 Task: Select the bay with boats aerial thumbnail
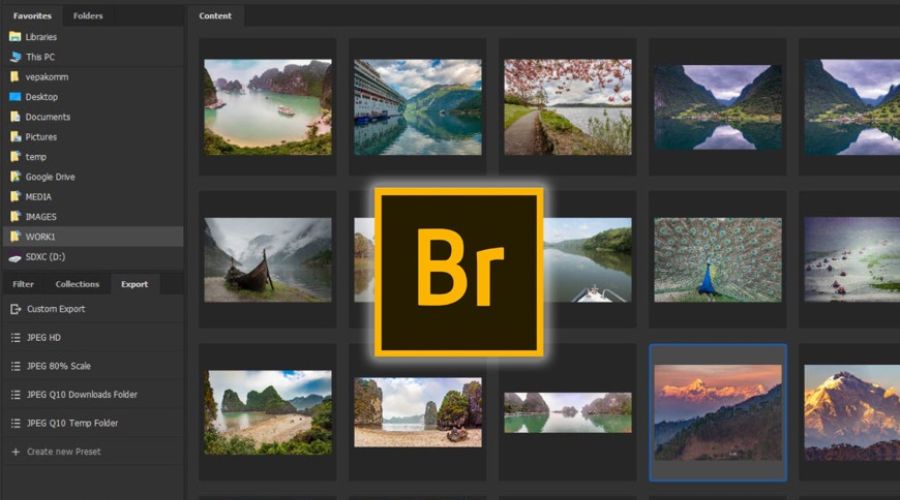pos(267,107)
